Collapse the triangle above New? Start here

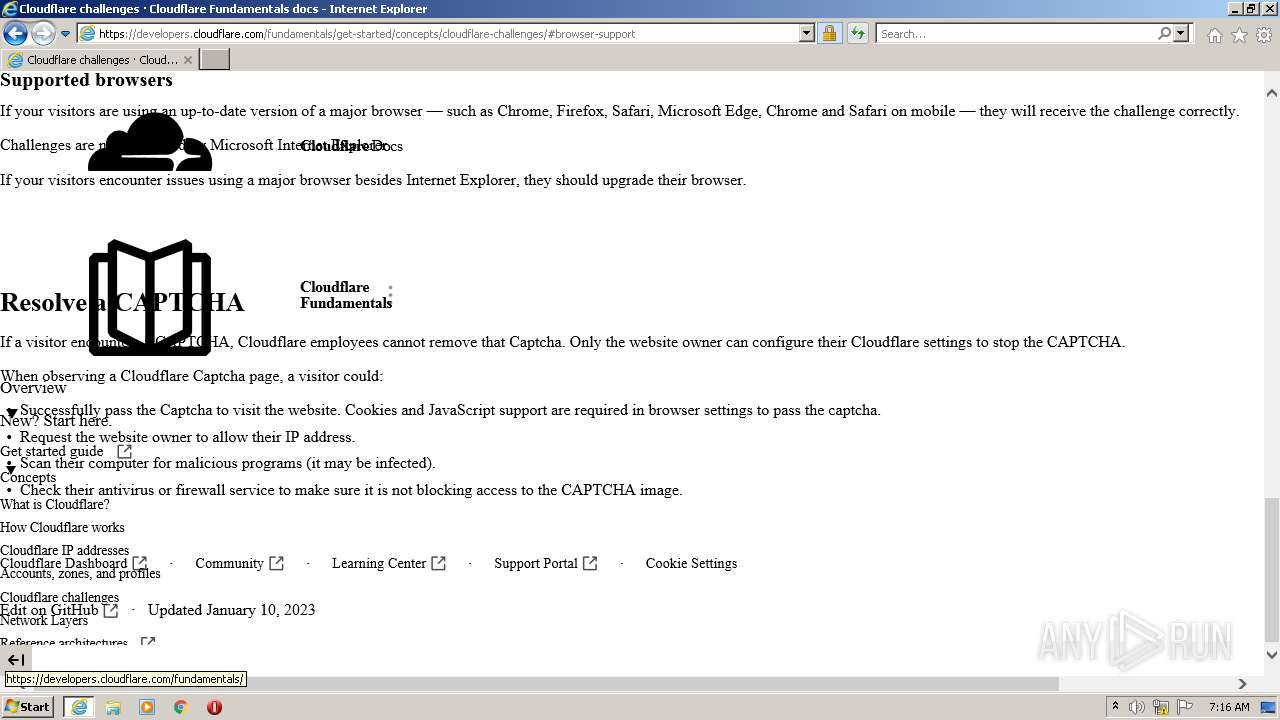coord(11,412)
